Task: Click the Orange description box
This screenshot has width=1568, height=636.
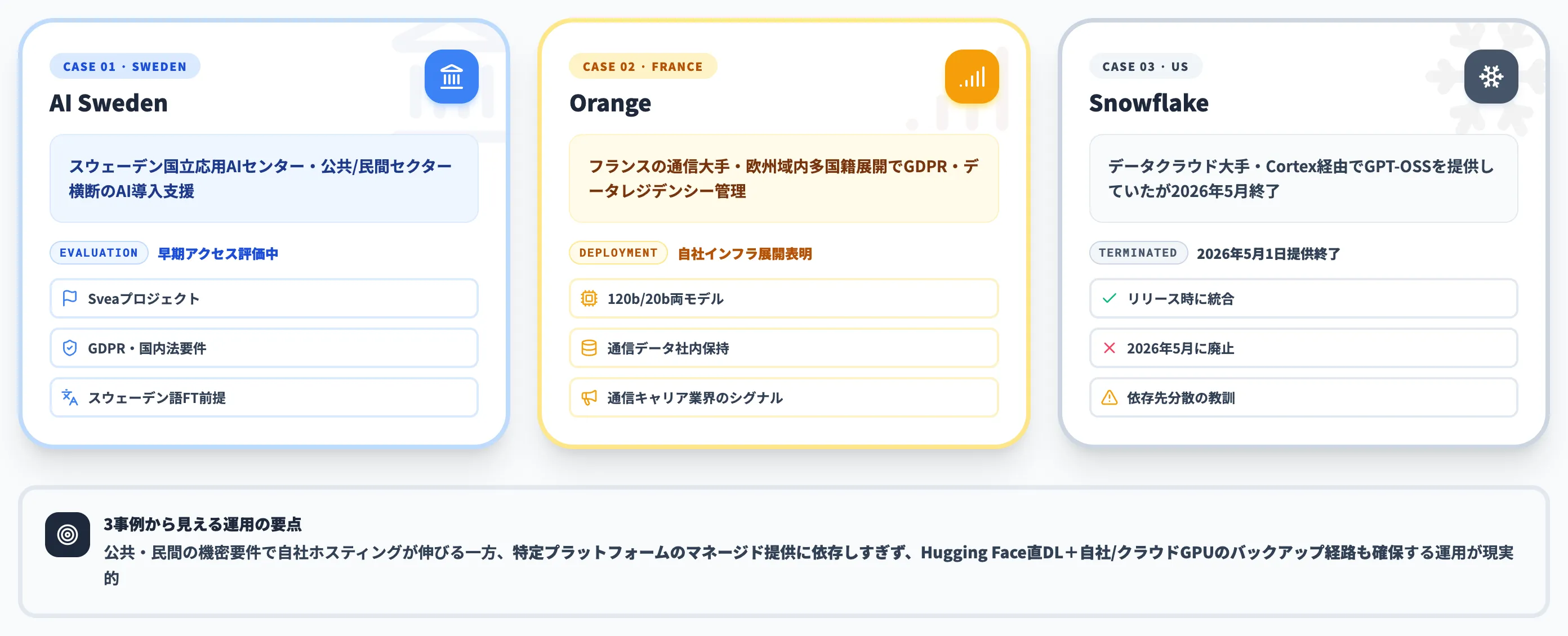Action: pos(784,179)
